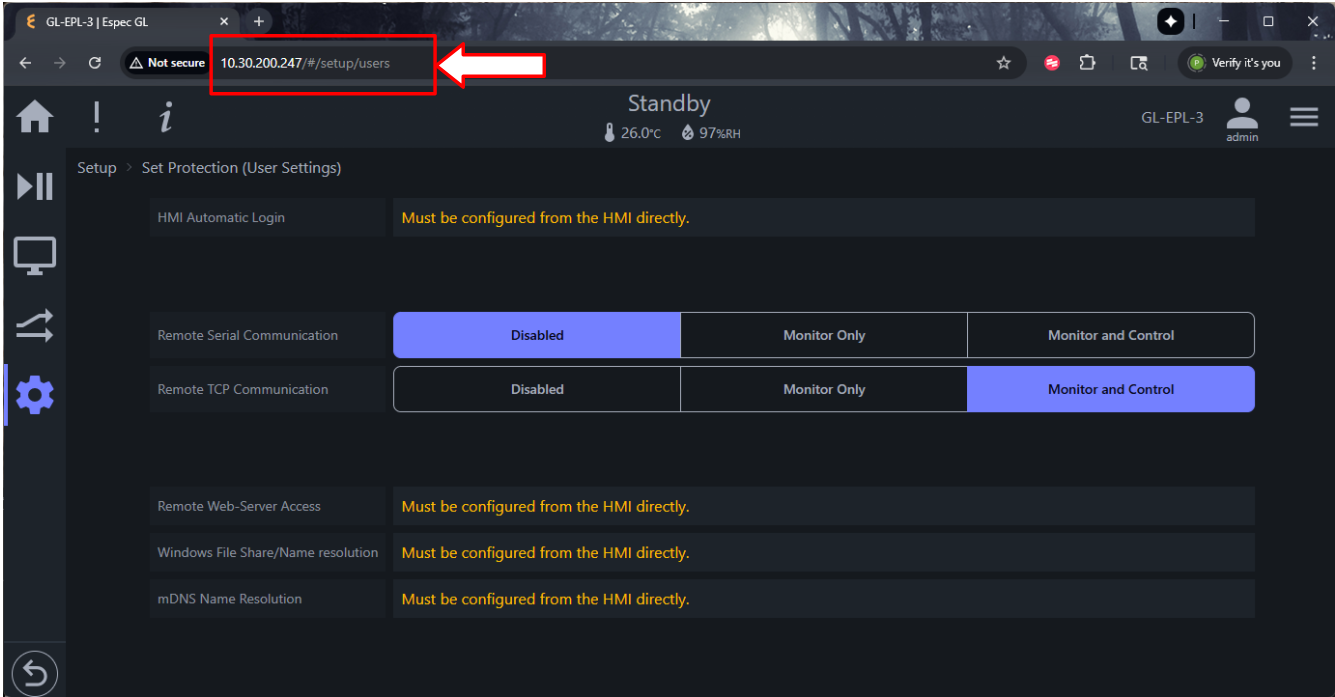The image size is (1335, 697).
Task: Open the alarms exclamation icon
Action: click(x=97, y=118)
